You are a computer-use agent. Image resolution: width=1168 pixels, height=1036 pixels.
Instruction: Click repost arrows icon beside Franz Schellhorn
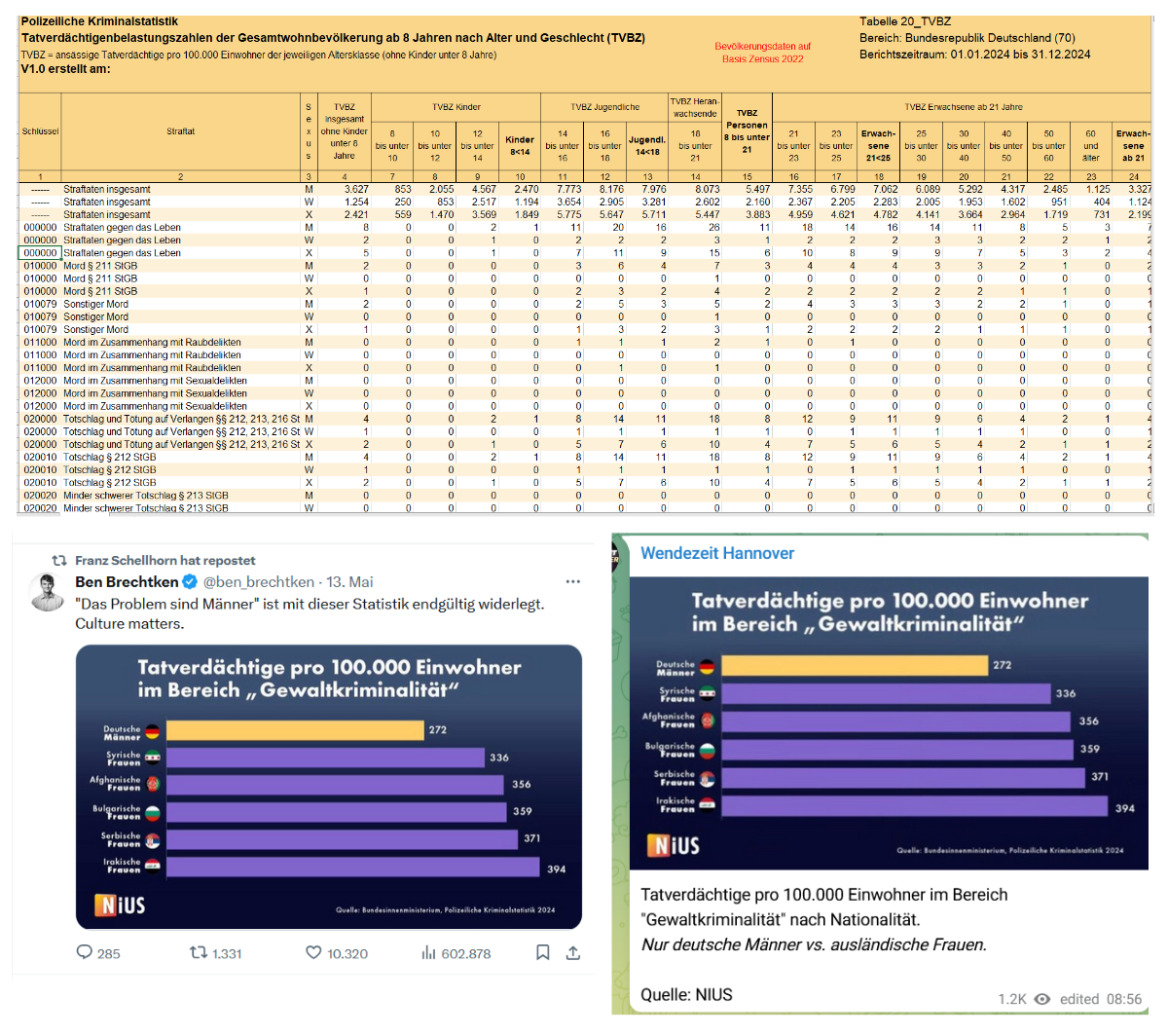(59, 560)
